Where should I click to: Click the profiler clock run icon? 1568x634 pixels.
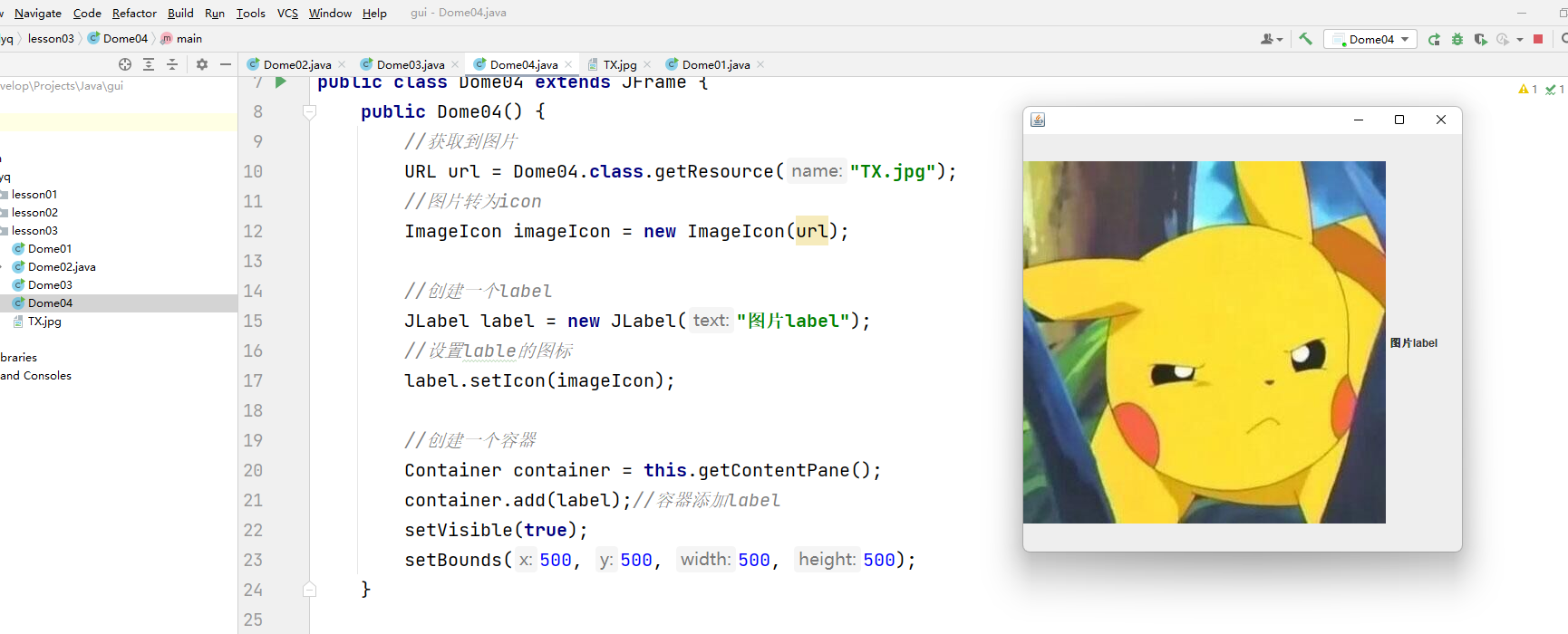tap(1504, 39)
